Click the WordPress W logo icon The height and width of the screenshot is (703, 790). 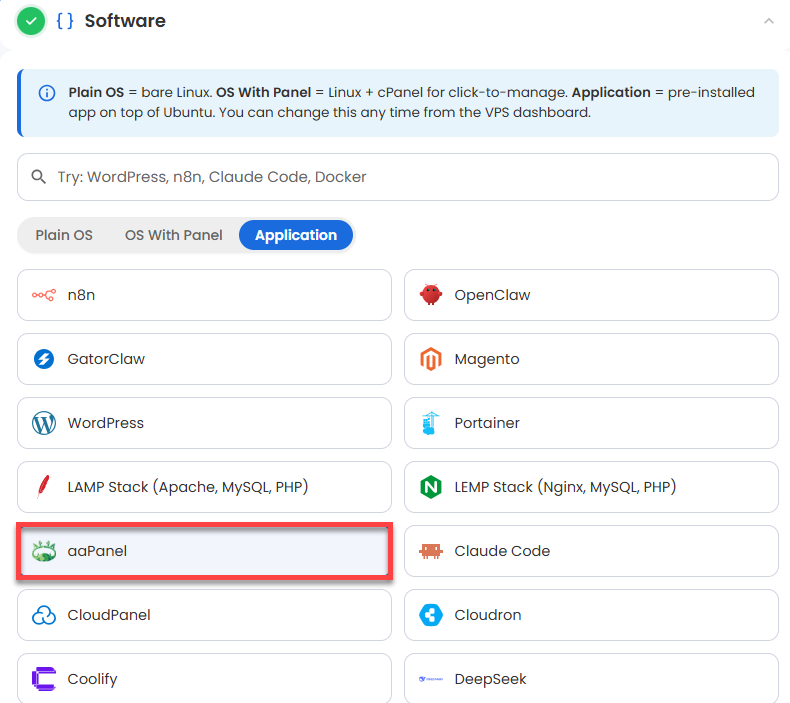[x=44, y=423]
